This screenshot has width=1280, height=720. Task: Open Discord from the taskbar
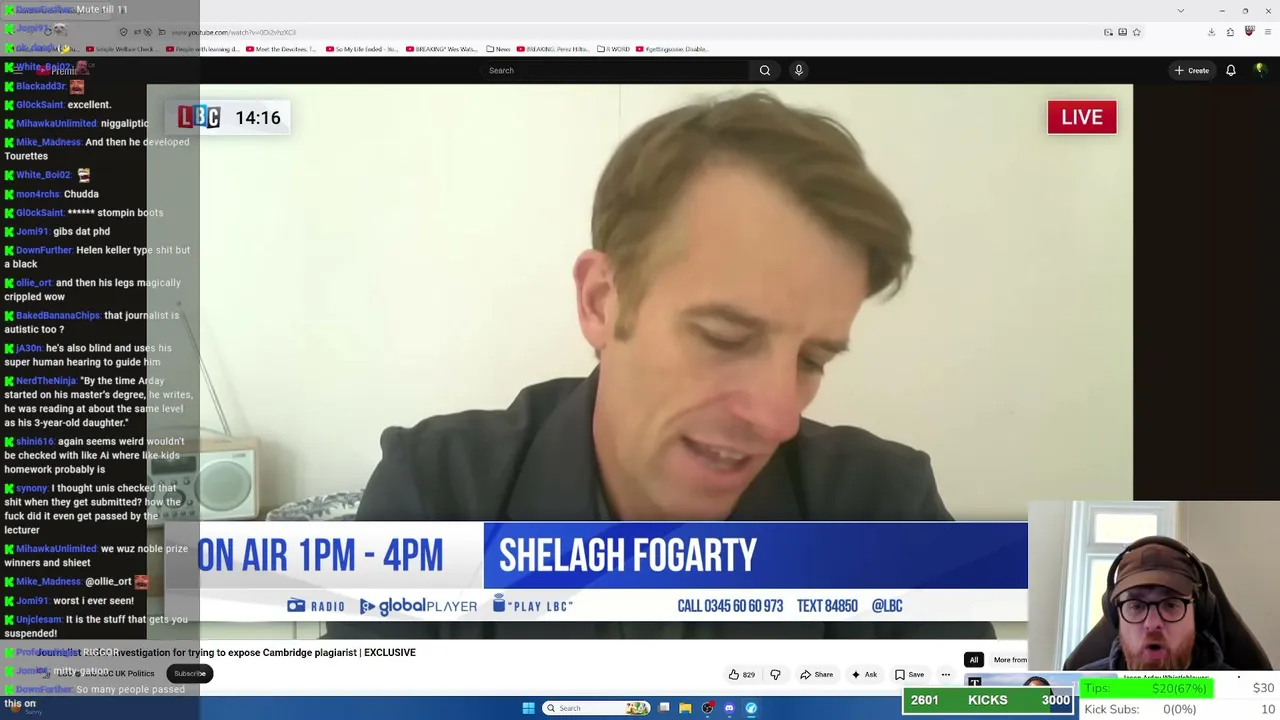pos(729,708)
